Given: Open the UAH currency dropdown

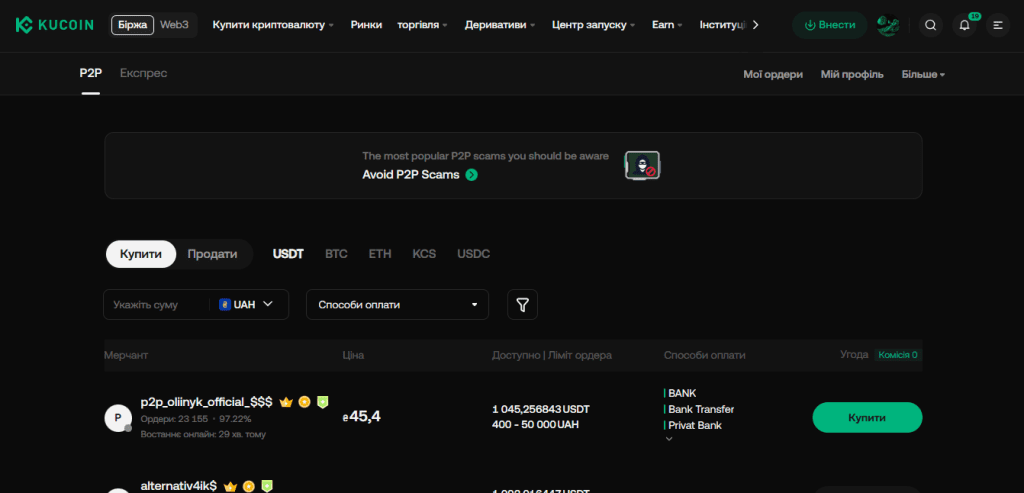Looking at the screenshot, I should pos(246,304).
